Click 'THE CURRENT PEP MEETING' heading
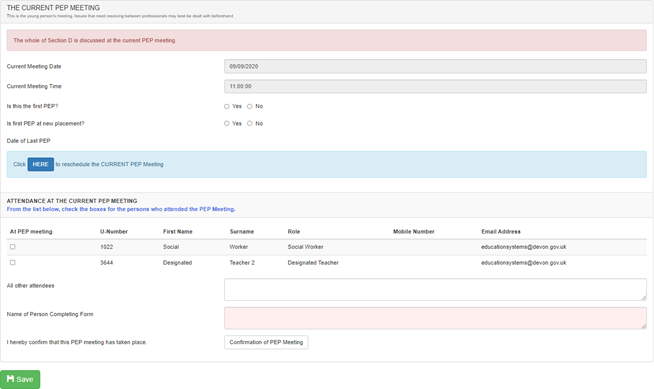Viewport: 654px width, 389px height. tap(53, 8)
